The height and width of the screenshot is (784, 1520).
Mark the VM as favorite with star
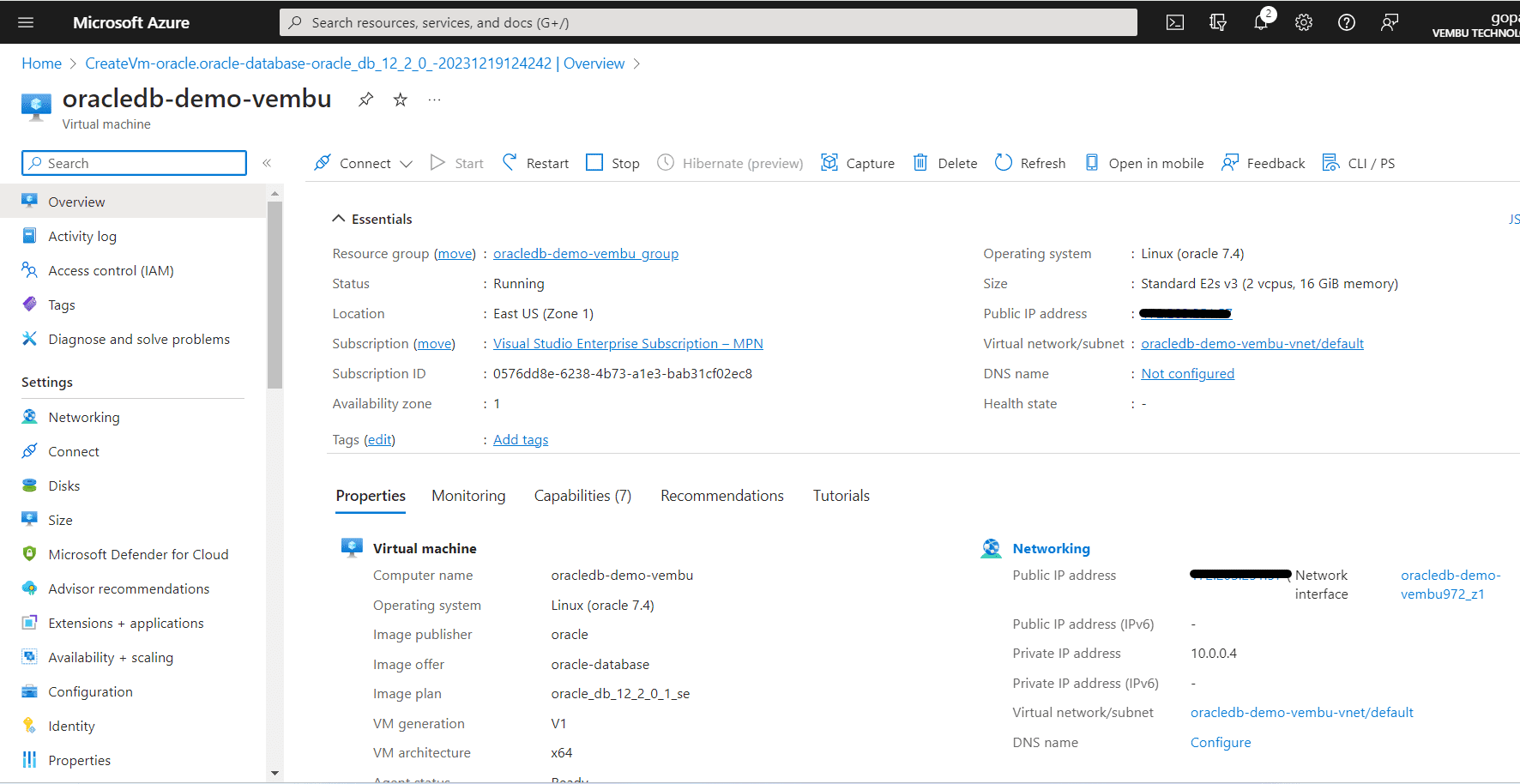tap(400, 100)
